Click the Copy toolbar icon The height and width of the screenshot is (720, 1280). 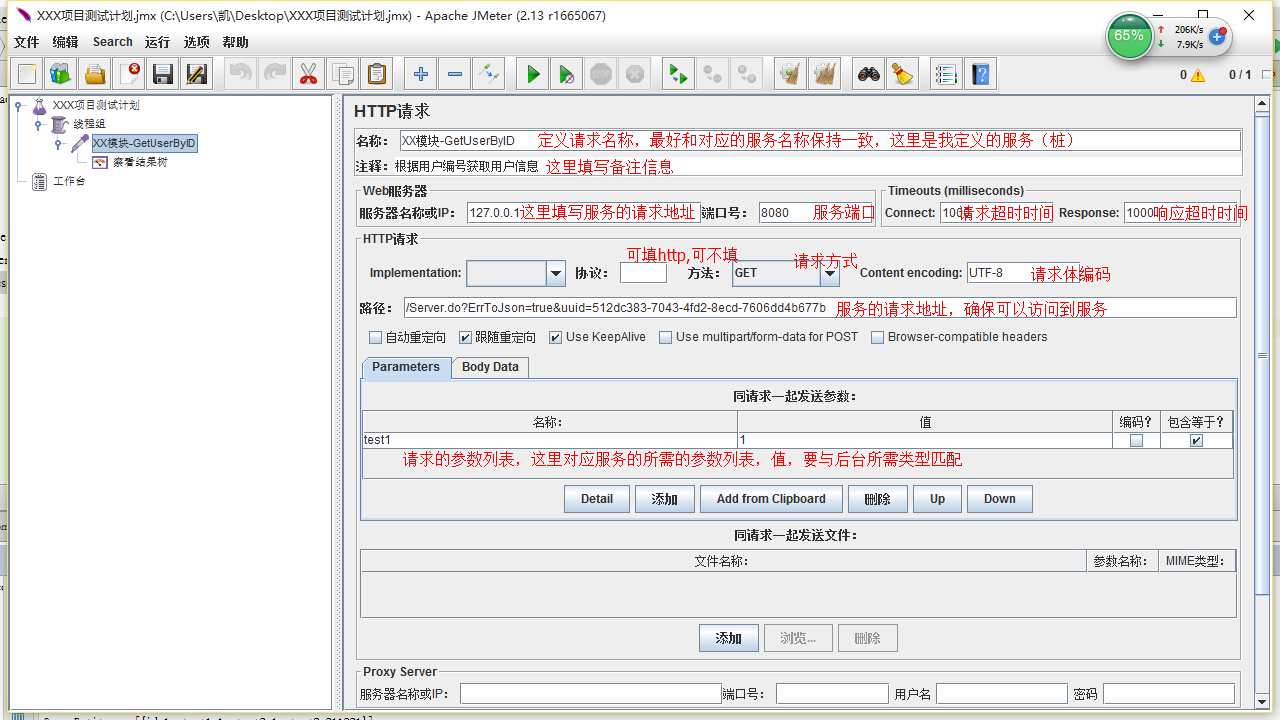click(x=343, y=74)
